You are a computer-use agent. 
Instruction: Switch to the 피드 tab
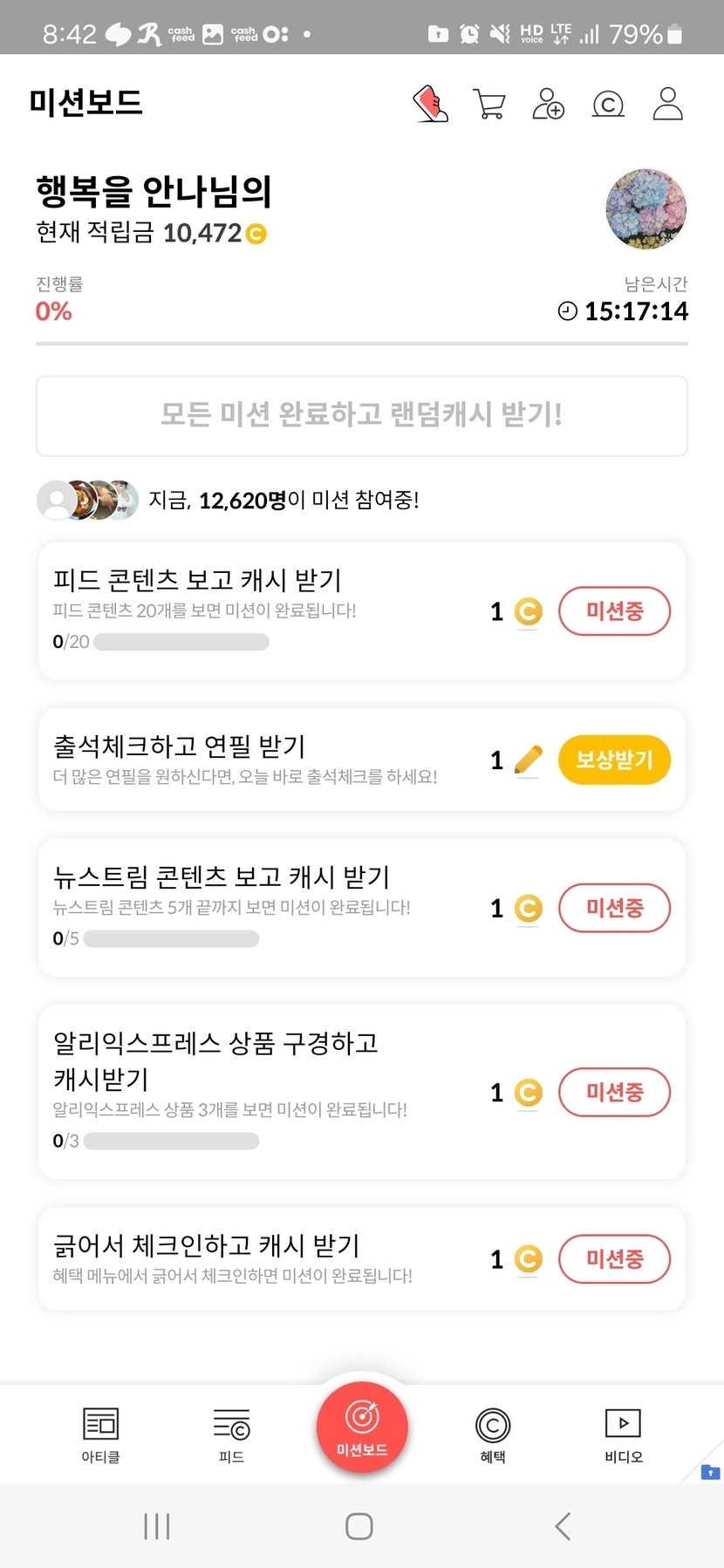point(231,1435)
